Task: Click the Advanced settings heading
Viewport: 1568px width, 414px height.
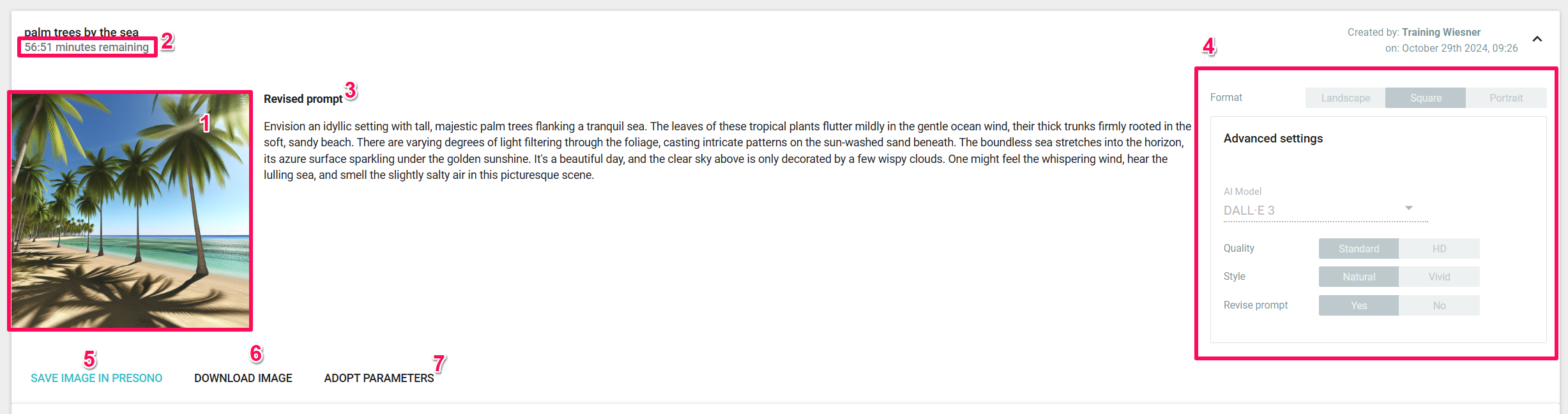Action: 1273,139
